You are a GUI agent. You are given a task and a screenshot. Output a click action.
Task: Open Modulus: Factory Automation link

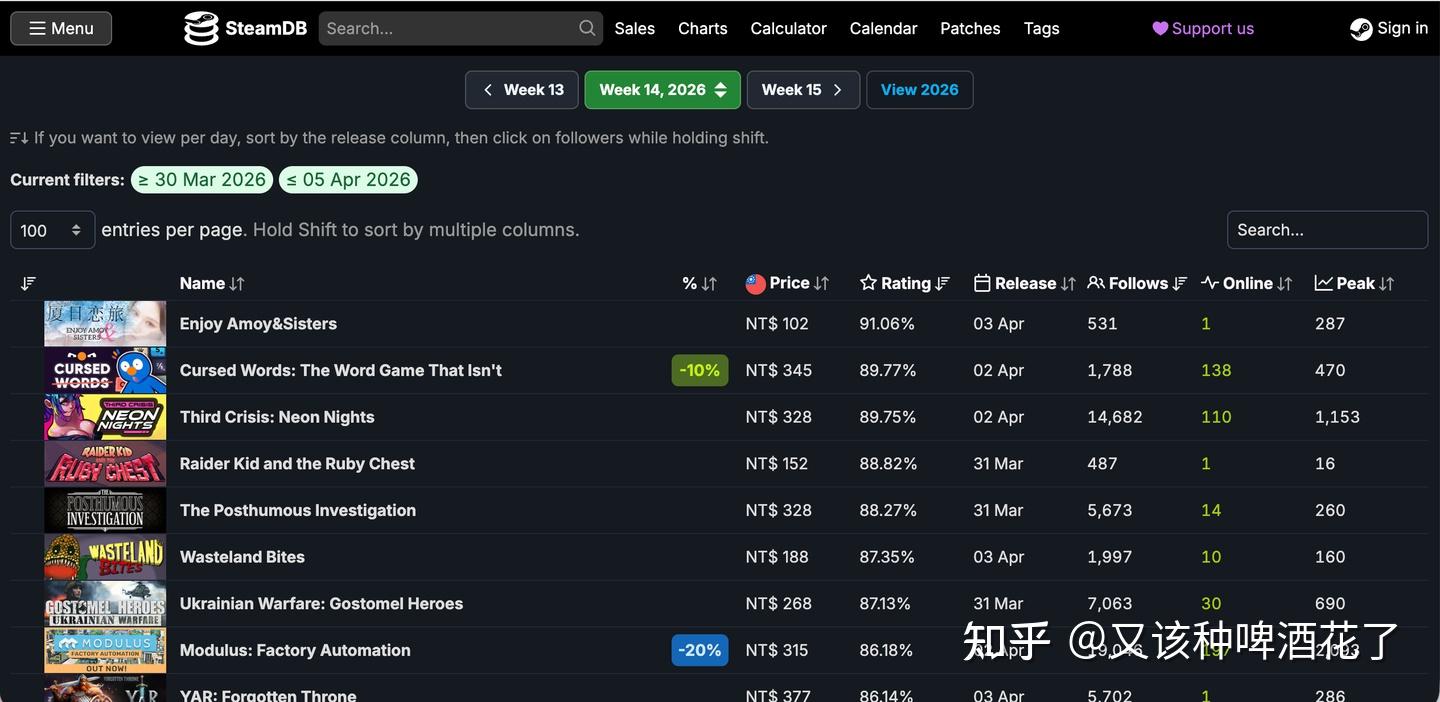click(x=295, y=651)
